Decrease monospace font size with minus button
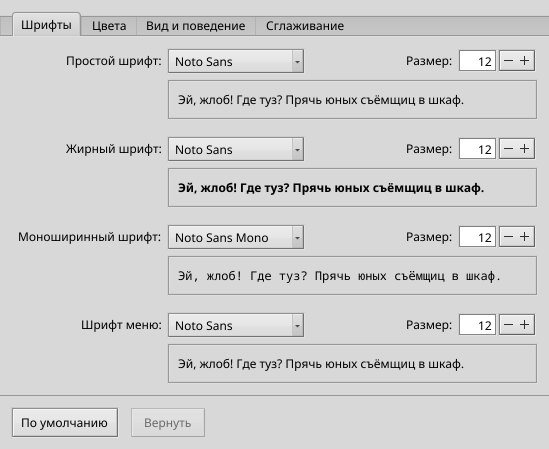Image resolution: width=549 pixels, height=449 pixels. coord(508,237)
